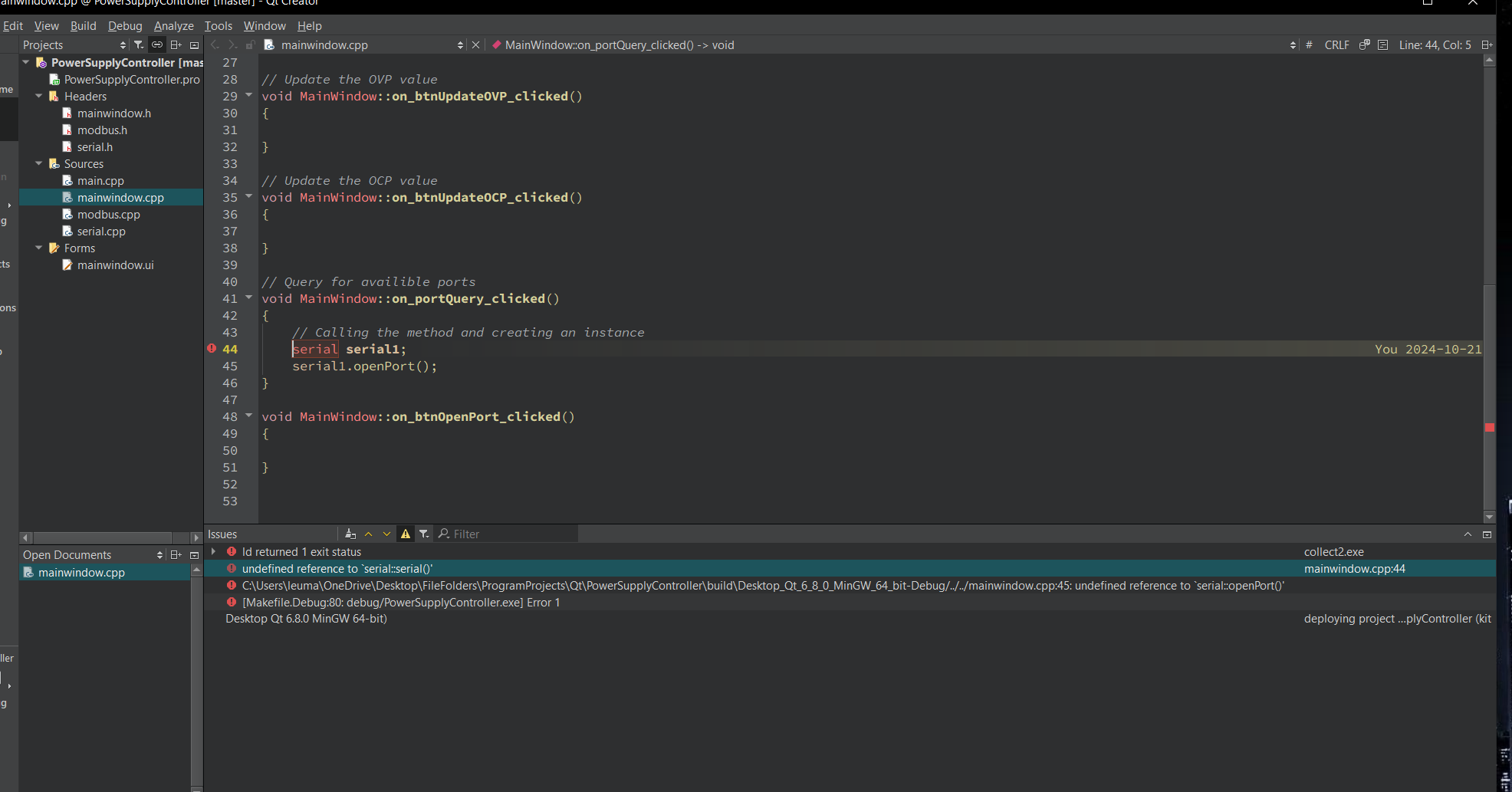1512x792 pixels.
Task: Fold the on_btnOpenPort_clicked function at line 48
Action: [248, 416]
